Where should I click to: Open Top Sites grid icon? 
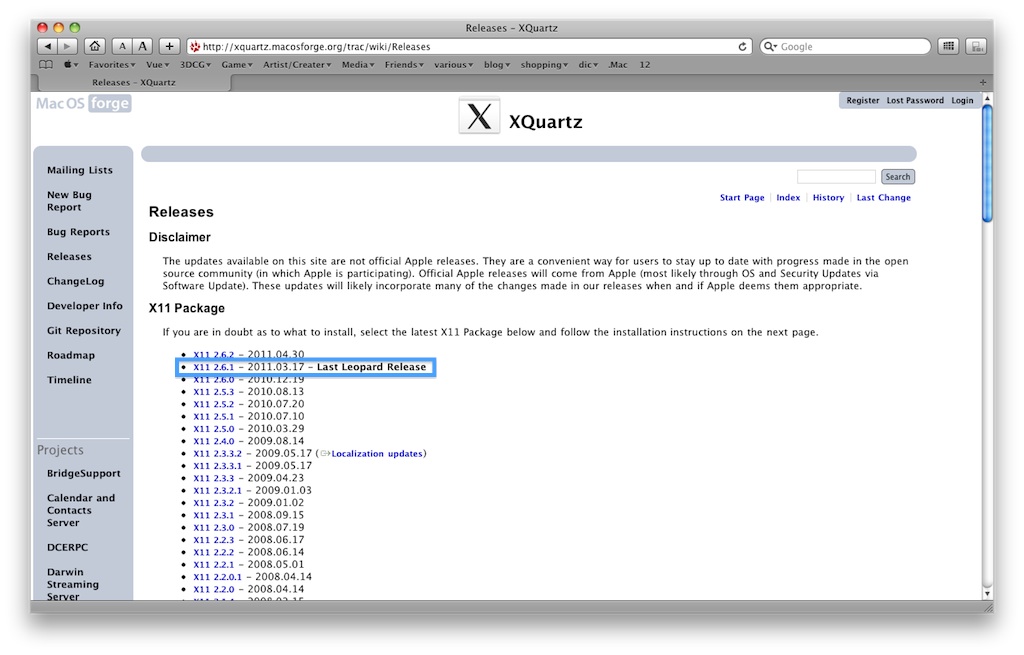pyautogui.click(x=948, y=45)
